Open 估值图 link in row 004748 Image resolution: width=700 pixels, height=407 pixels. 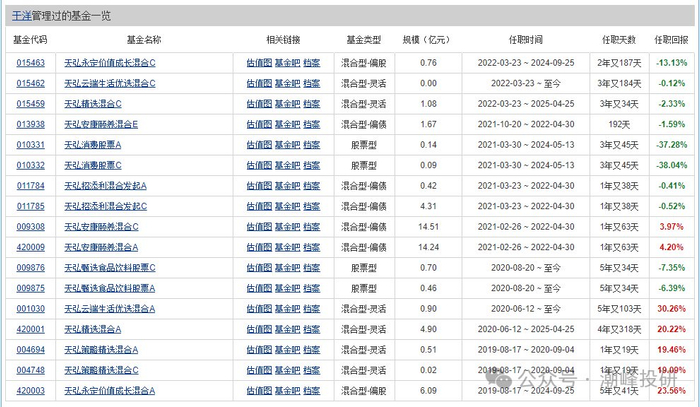tap(259, 370)
